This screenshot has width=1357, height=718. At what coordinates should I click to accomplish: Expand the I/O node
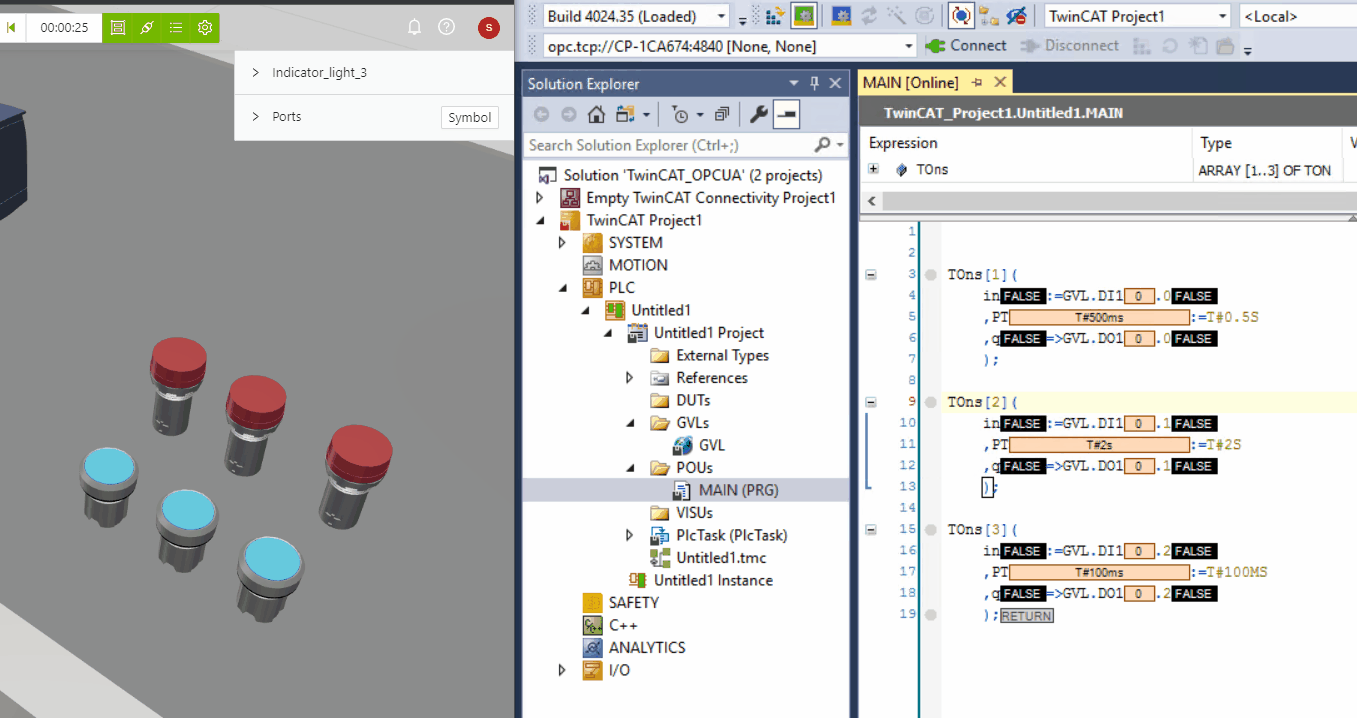coord(562,670)
